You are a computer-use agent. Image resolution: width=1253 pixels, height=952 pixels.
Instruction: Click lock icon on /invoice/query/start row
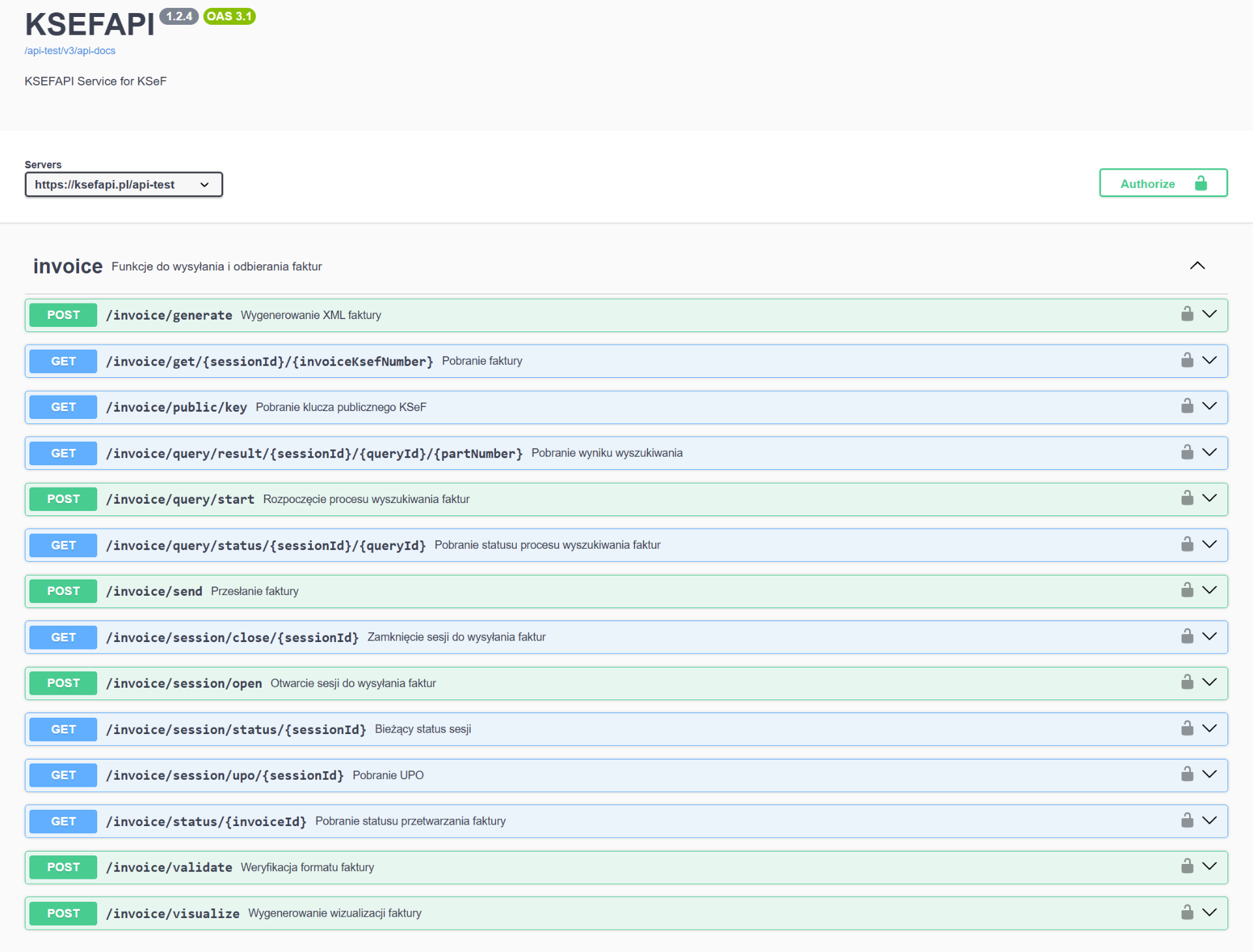pos(1187,499)
